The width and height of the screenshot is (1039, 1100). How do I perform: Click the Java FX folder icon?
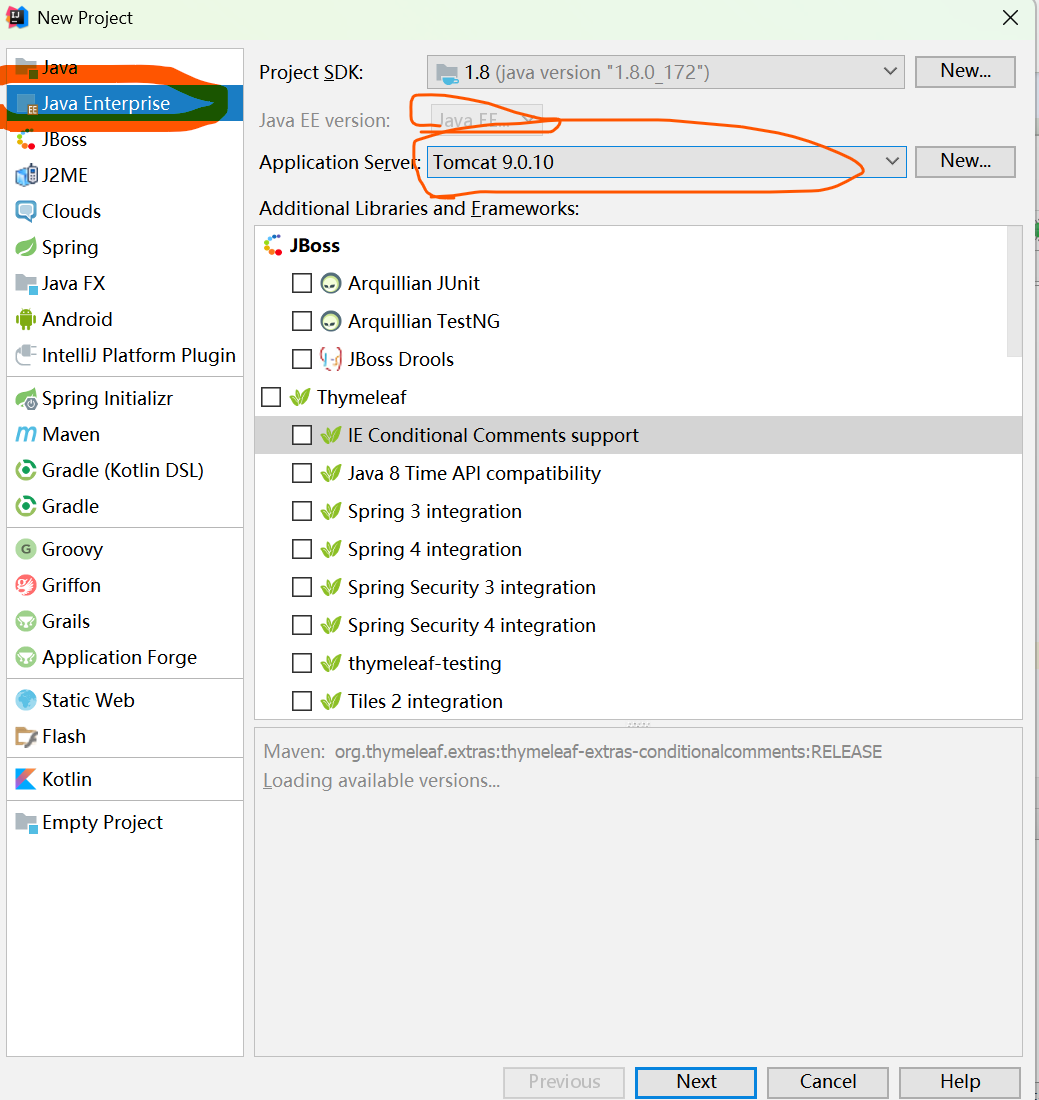pyautogui.click(x=26, y=283)
